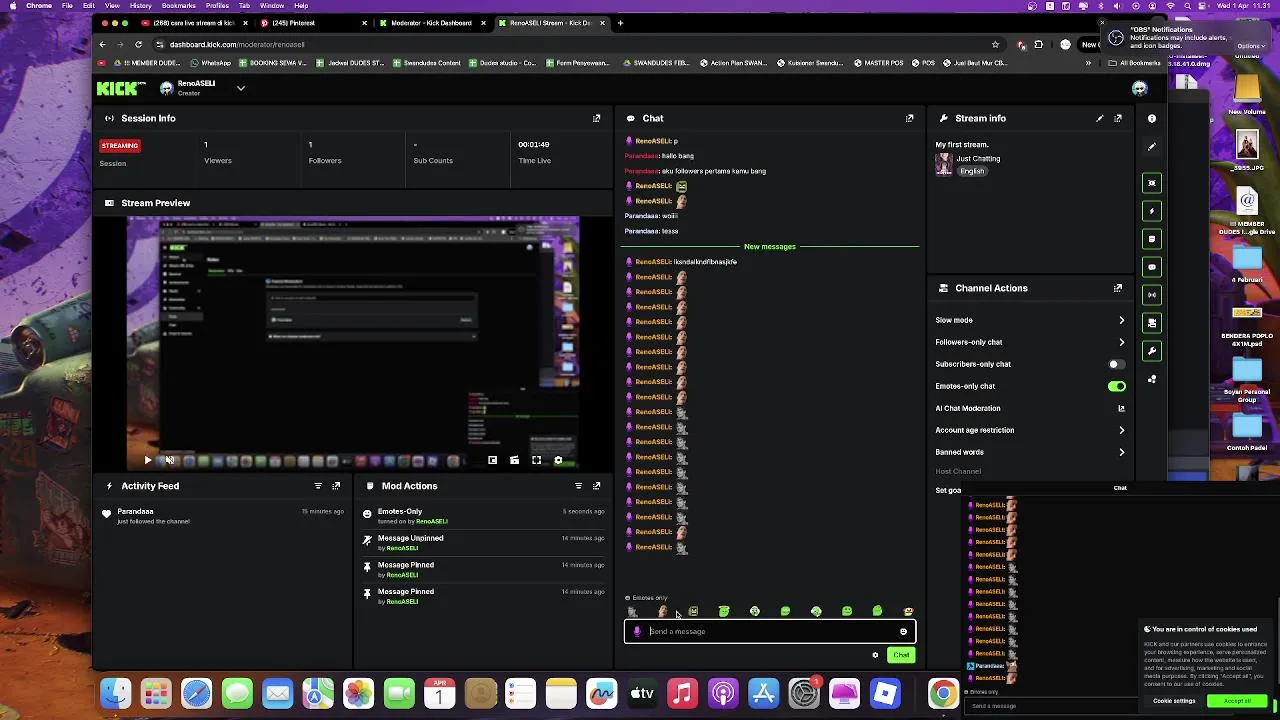
Task: Open AI Chat Moderation external link
Action: [1121, 408]
